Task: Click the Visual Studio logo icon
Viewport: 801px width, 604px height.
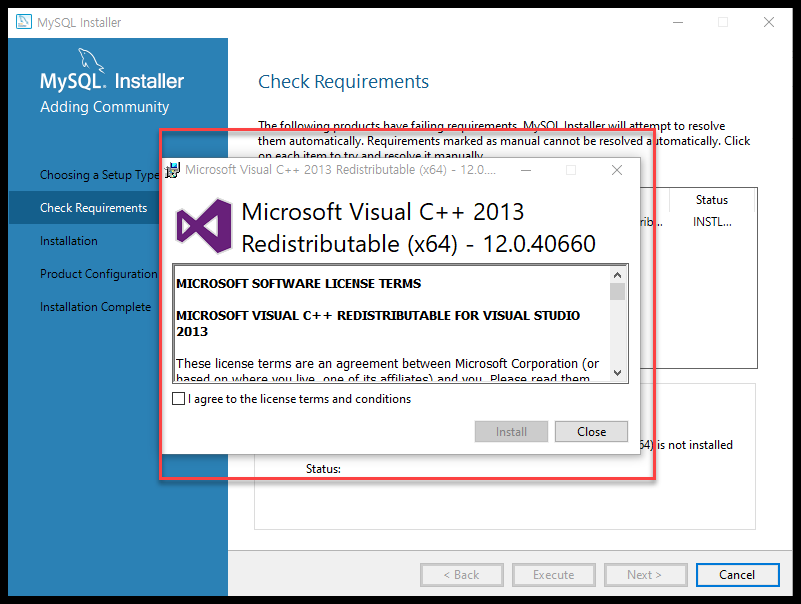Action: click(x=204, y=226)
